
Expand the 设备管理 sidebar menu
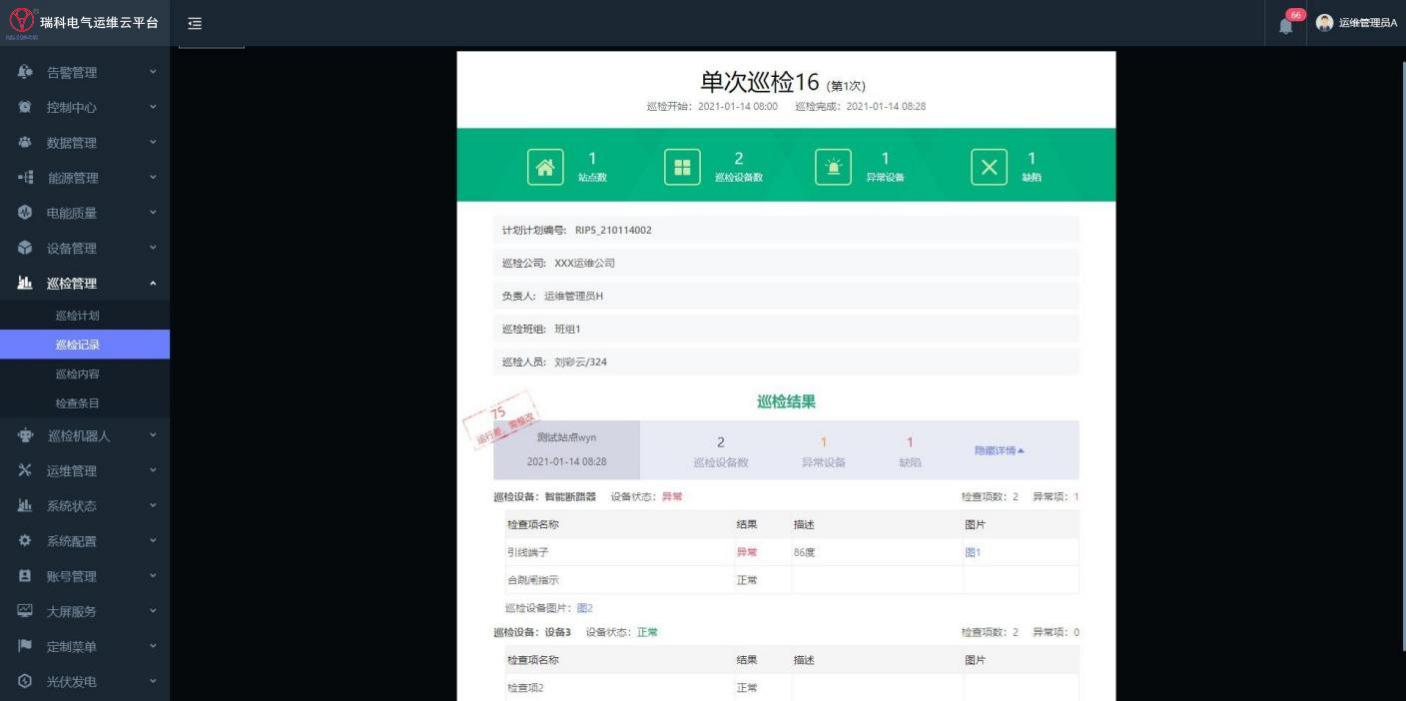point(84,248)
